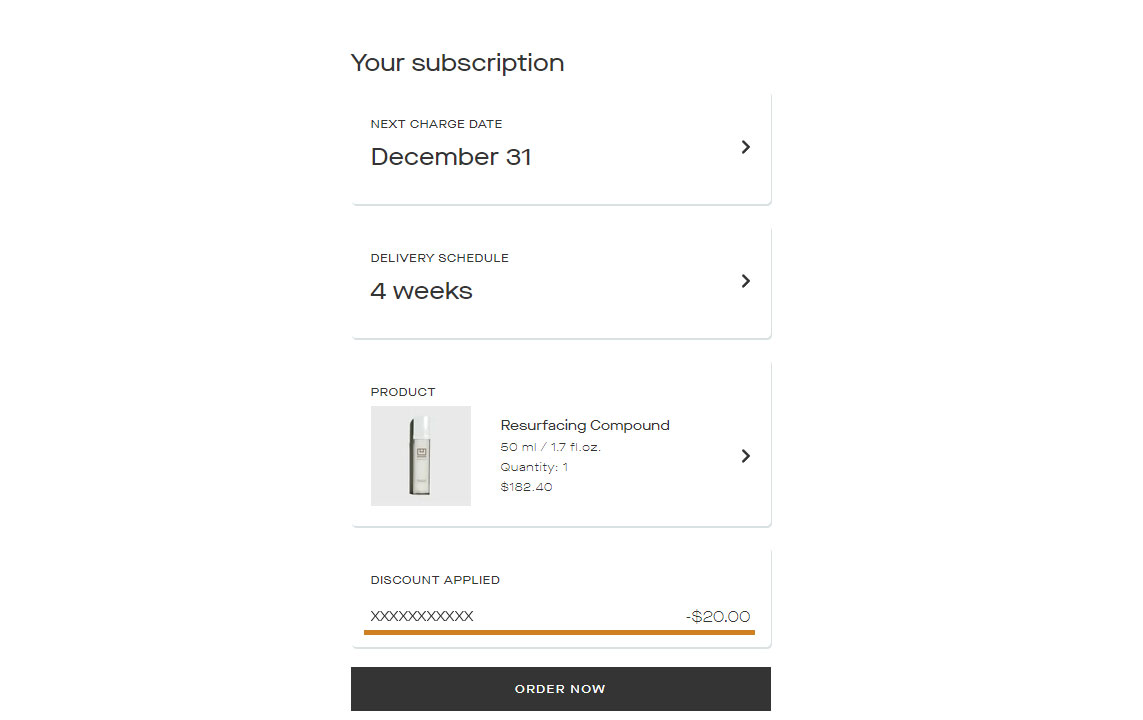Open product details chevron arrow
The width and height of the screenshot is (1143, 720).
click(745, 456)
